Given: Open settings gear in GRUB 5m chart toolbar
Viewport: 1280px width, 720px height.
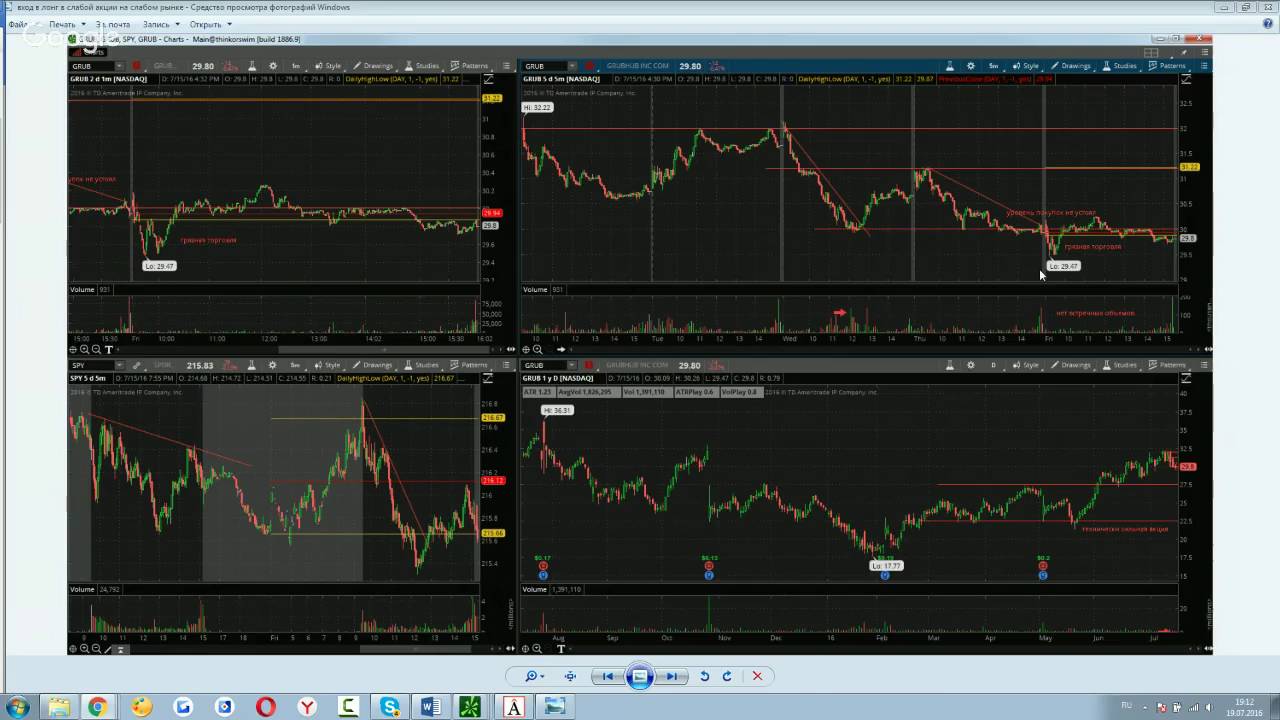Looking at the screenshot, I should point(971,66).
